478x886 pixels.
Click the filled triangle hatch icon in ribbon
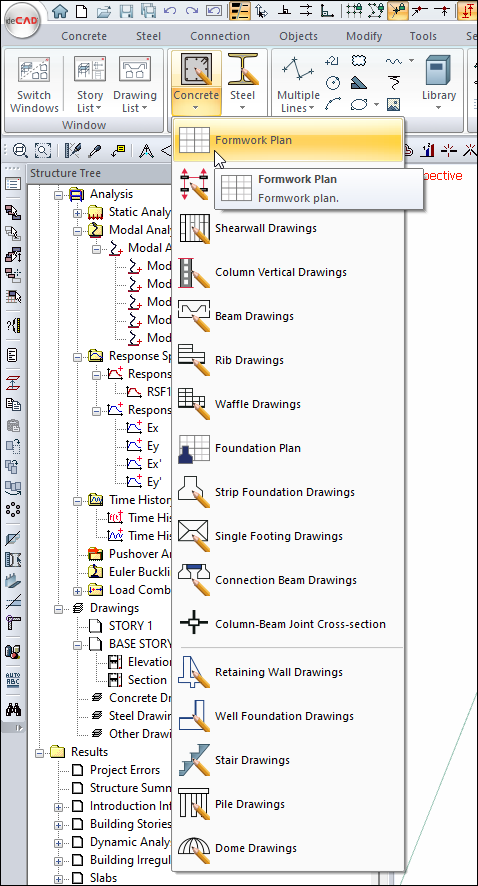(359, 83)
